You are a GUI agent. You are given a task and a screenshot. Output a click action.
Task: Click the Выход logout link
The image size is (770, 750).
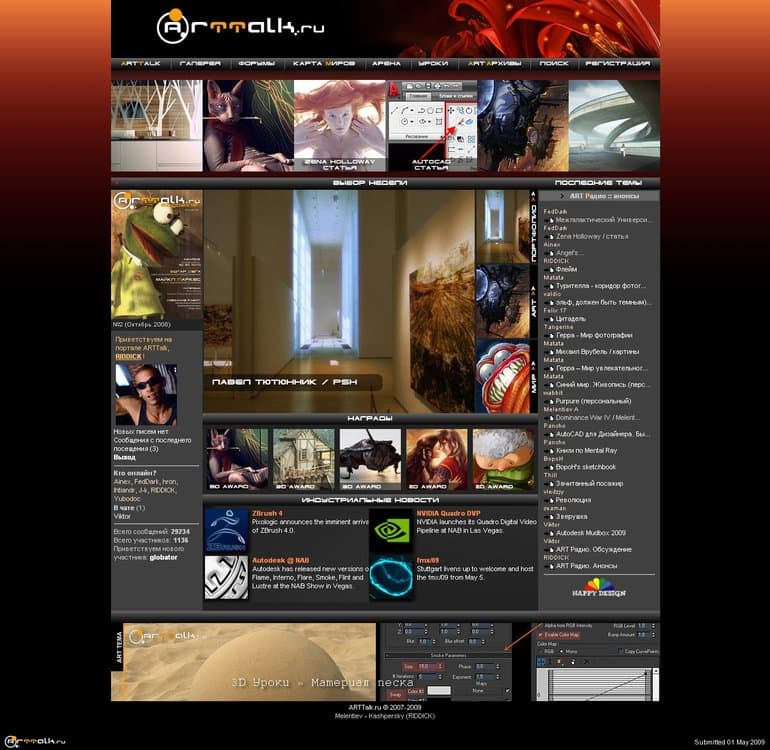pos(124,457)
